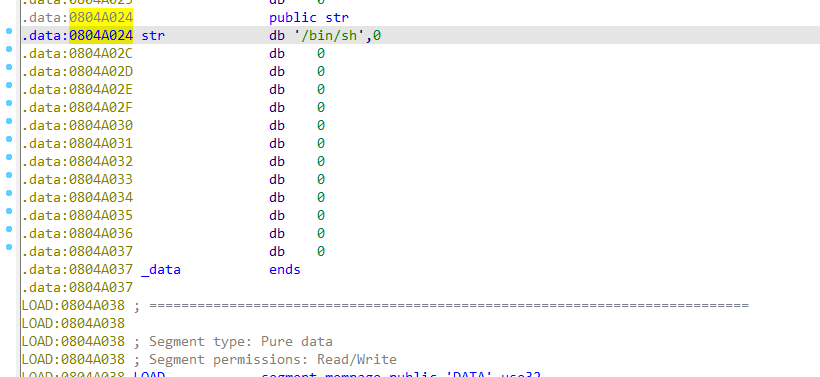The image size is (820, 377).
Task: Set breakpoint dot beside address 0804A035
Action: 9,211
